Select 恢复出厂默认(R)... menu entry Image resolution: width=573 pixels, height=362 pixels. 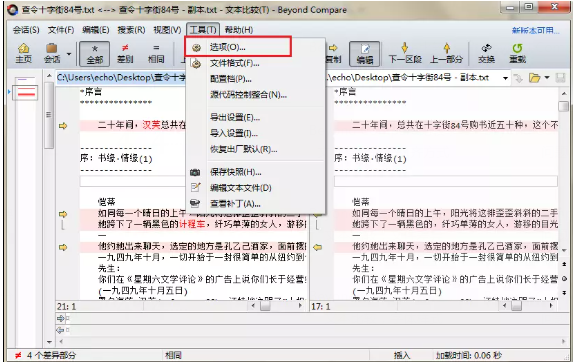coord(255,149)
